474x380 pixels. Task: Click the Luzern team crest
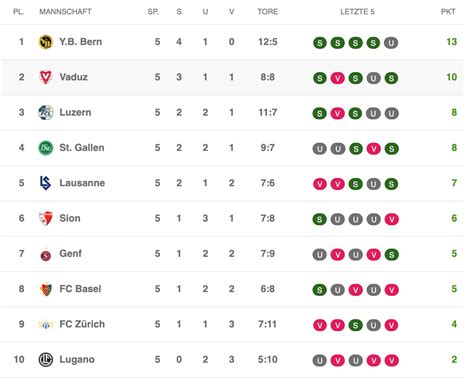click(x=45, y=113)
